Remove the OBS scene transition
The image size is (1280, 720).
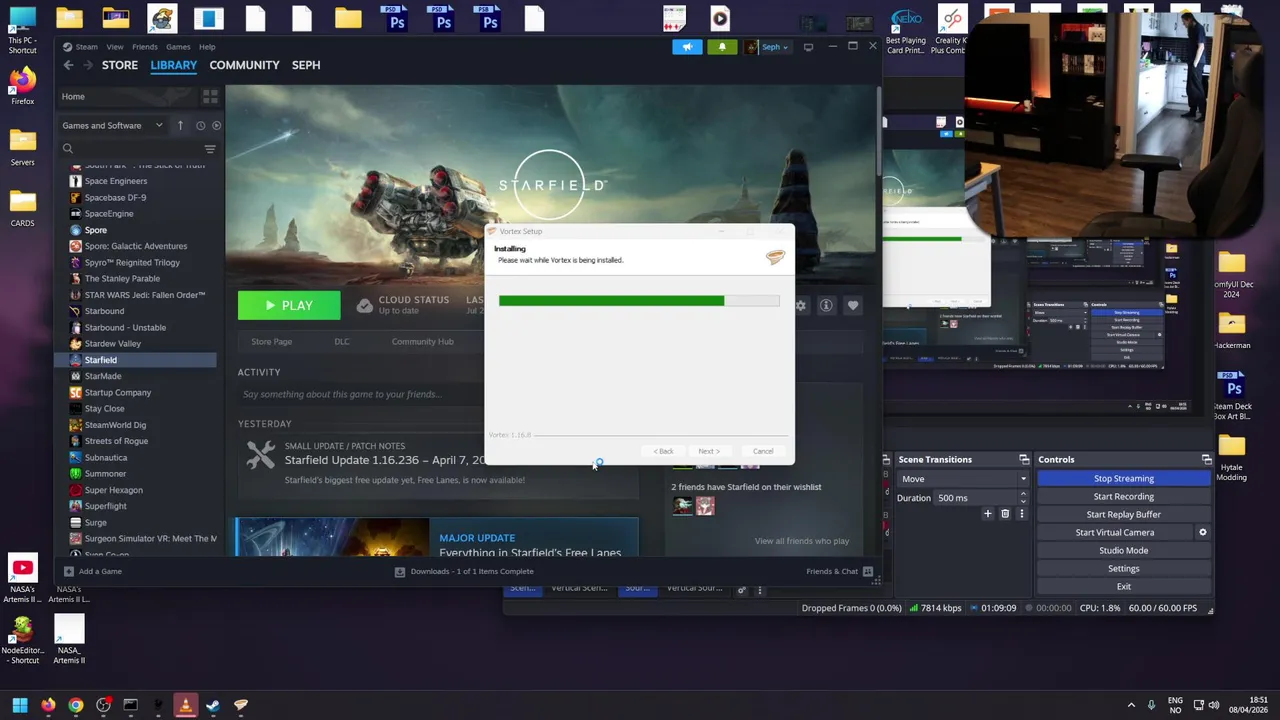point(1005,514)
